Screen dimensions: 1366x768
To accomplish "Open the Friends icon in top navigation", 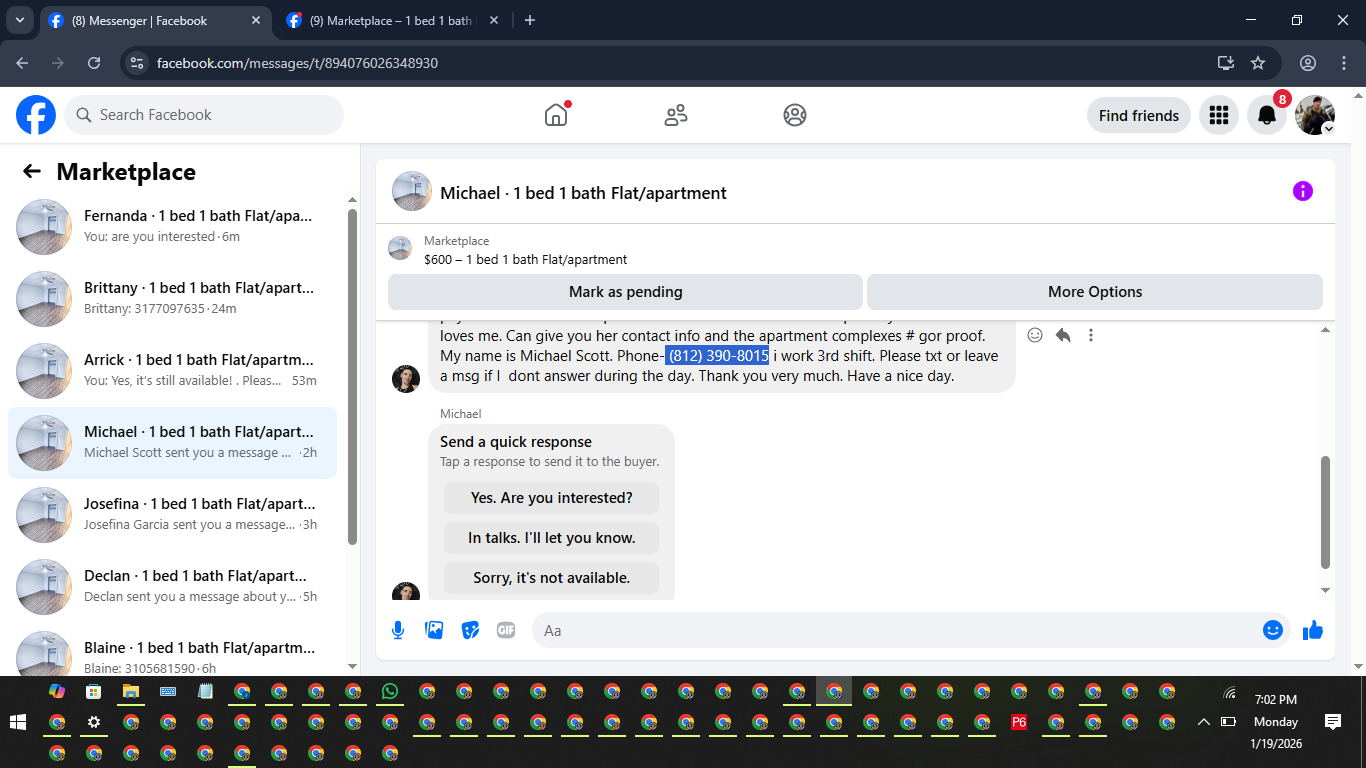I will click(x=676, y=115).
